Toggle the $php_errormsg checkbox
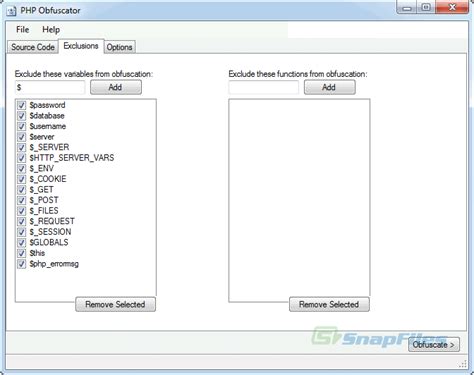This screenshot has width=474, height=375. tap(22, 264)
